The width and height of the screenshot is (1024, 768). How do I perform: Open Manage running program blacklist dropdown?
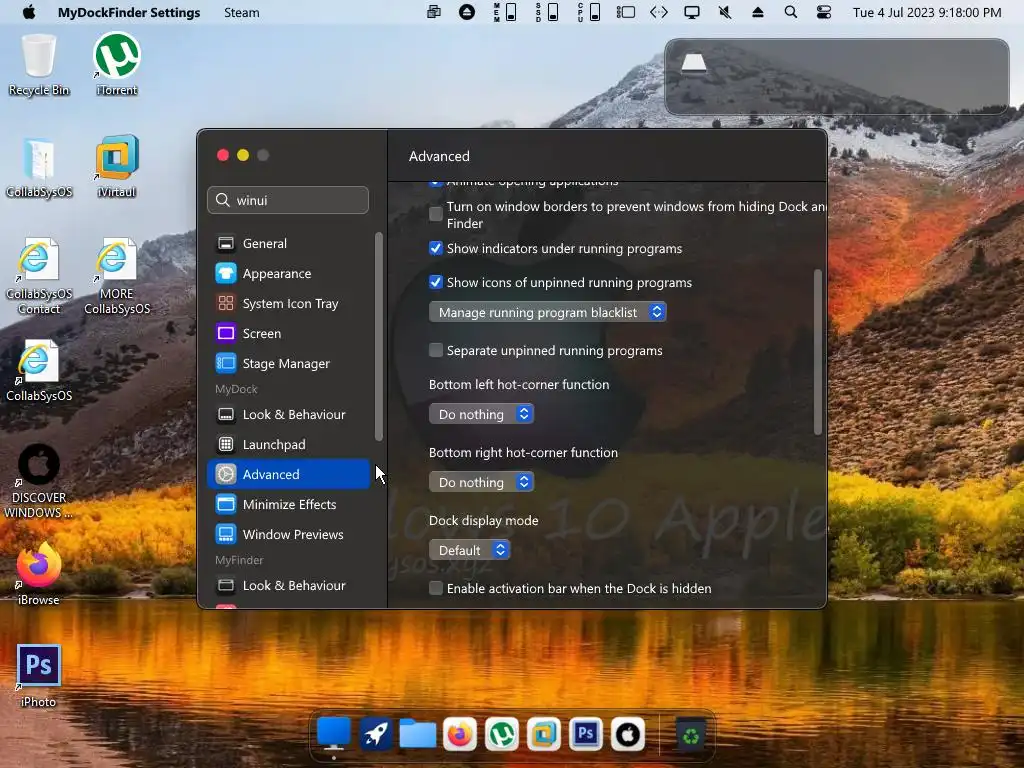pos(548,312)
